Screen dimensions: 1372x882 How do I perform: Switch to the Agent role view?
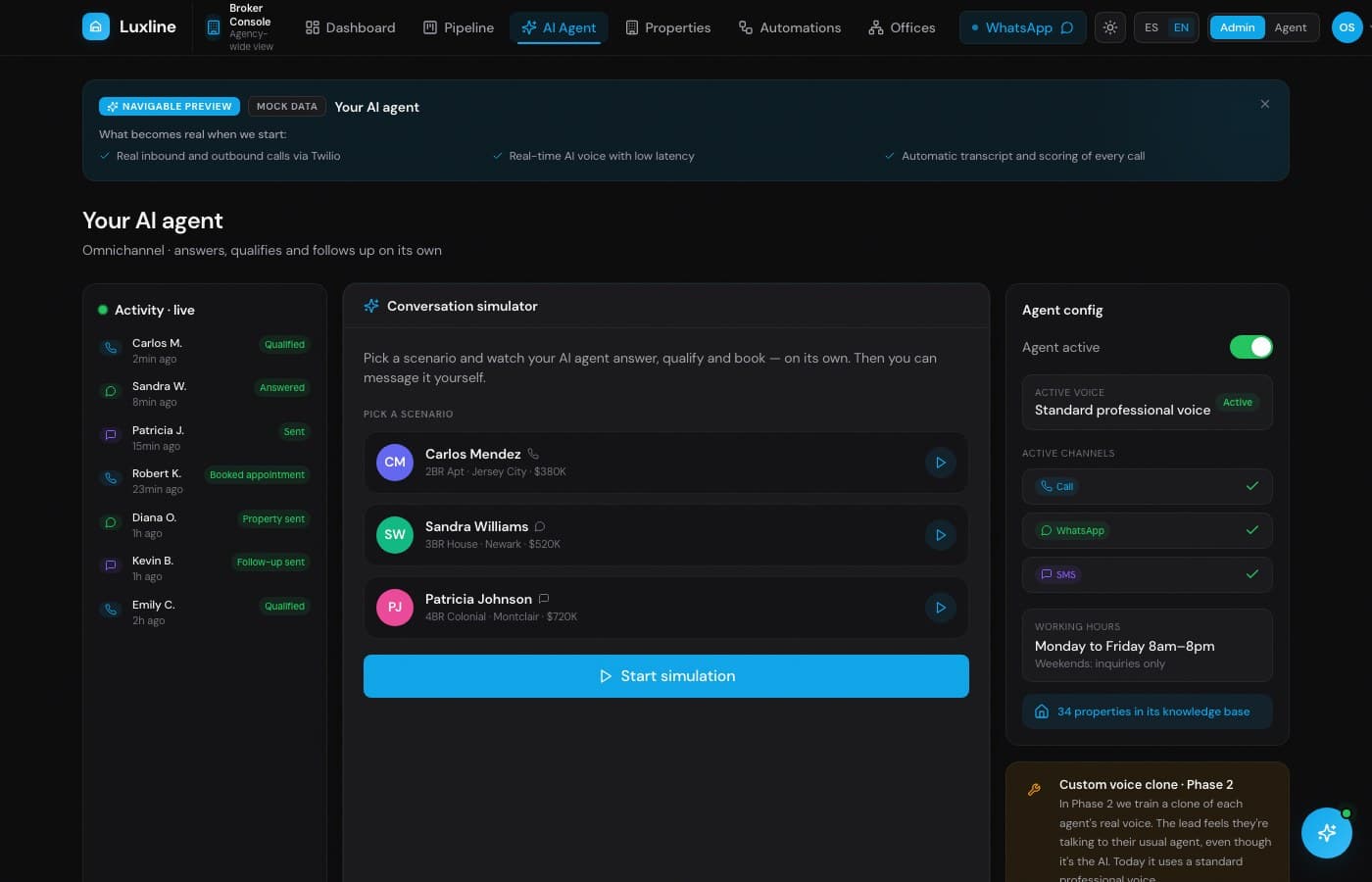click(1290, 27)
